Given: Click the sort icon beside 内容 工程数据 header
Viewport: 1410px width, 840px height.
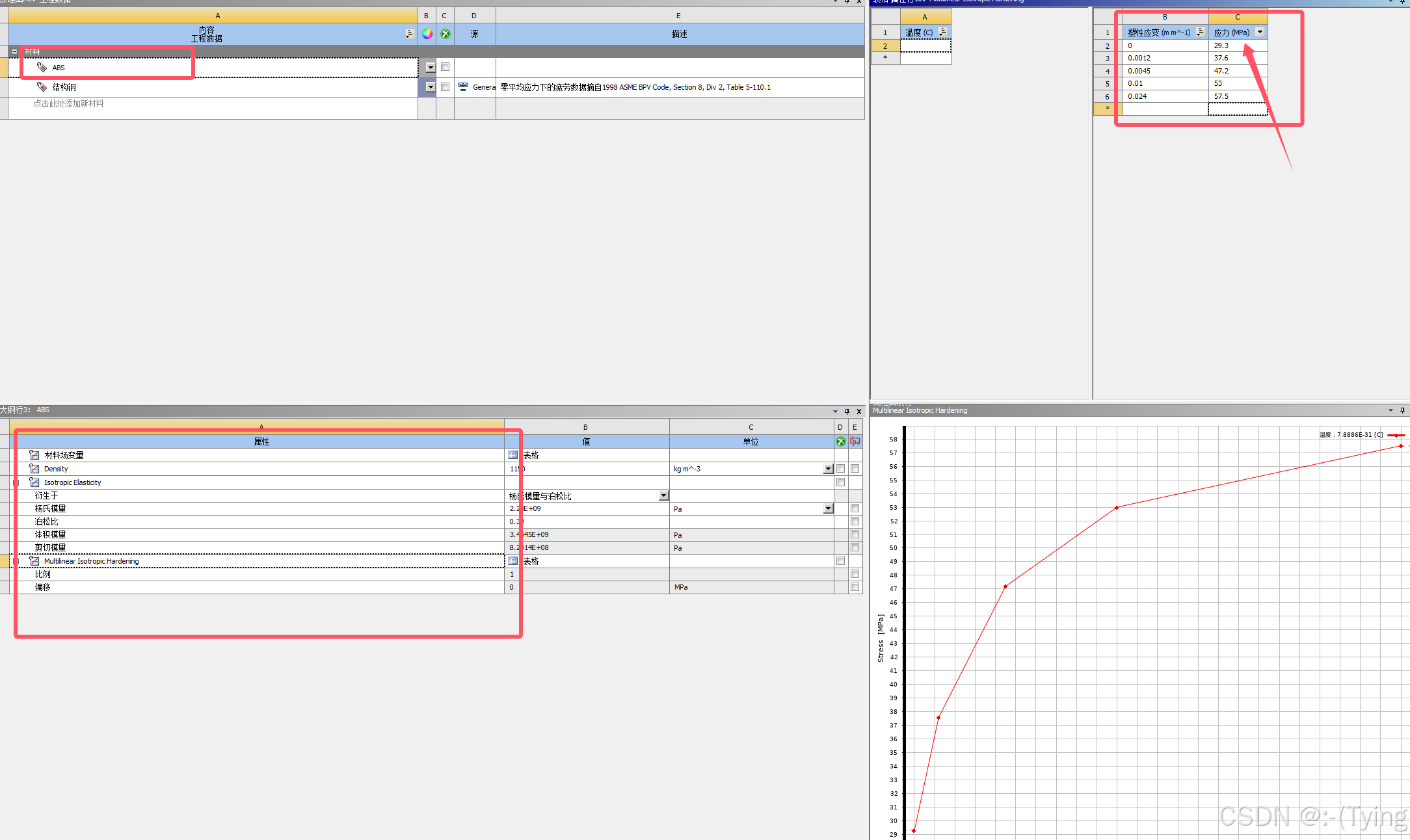Looking at the screenshot, I should (x=409, y=34).
